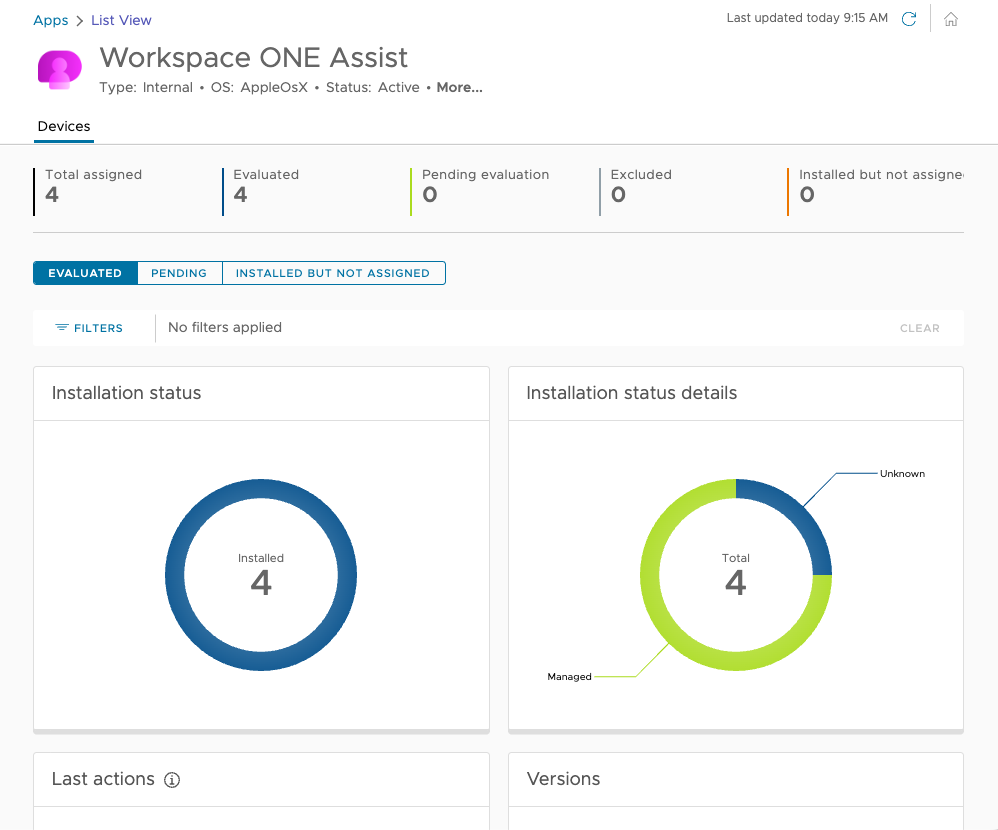
Task: Open the Devices tab
Action: coord(64,127)
